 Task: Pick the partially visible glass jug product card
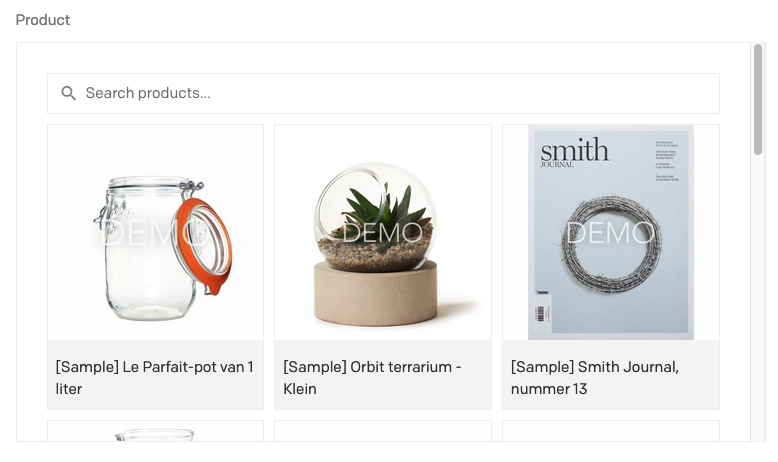point(155,431)
